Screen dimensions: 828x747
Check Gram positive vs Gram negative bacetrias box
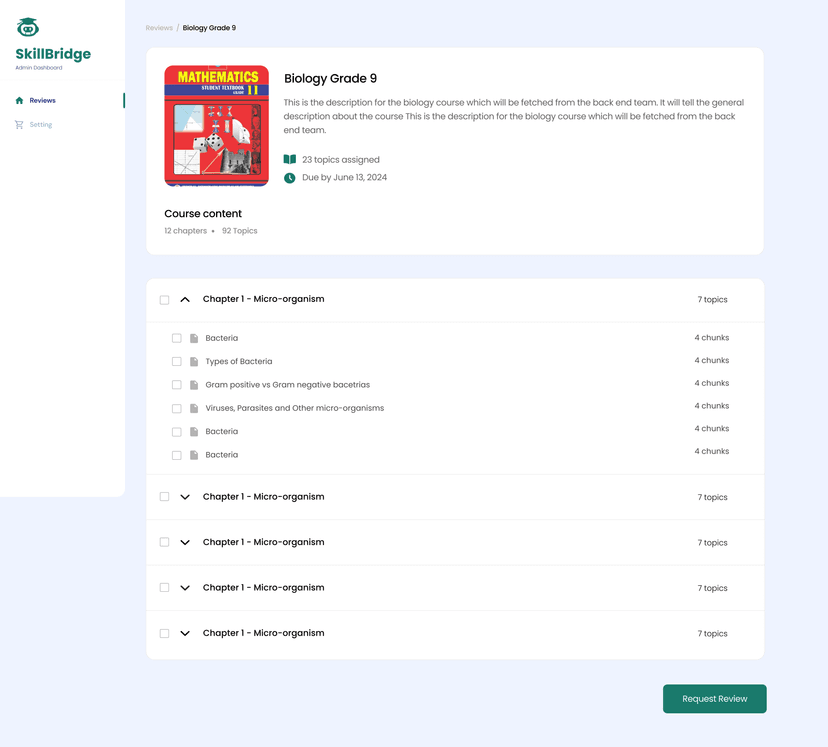pos(176,385)
